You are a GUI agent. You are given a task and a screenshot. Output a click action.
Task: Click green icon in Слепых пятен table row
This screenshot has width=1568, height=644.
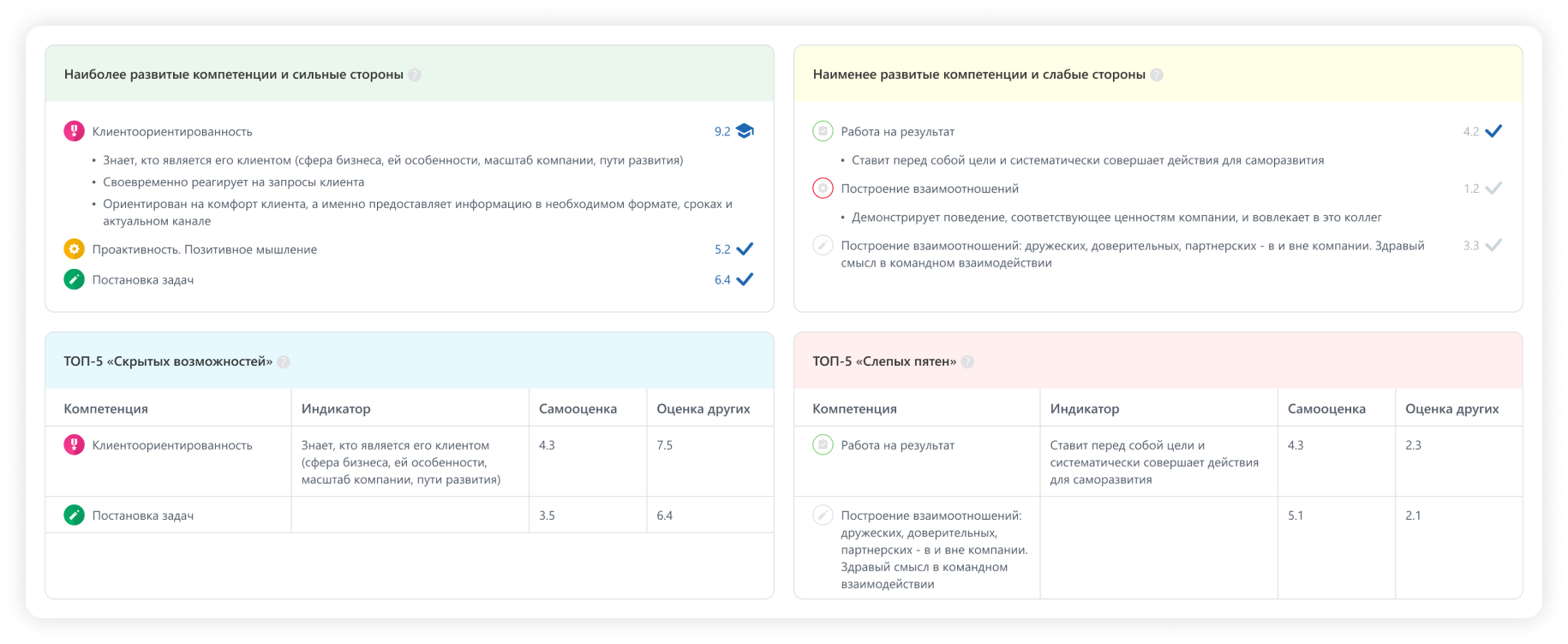point(823,444)
